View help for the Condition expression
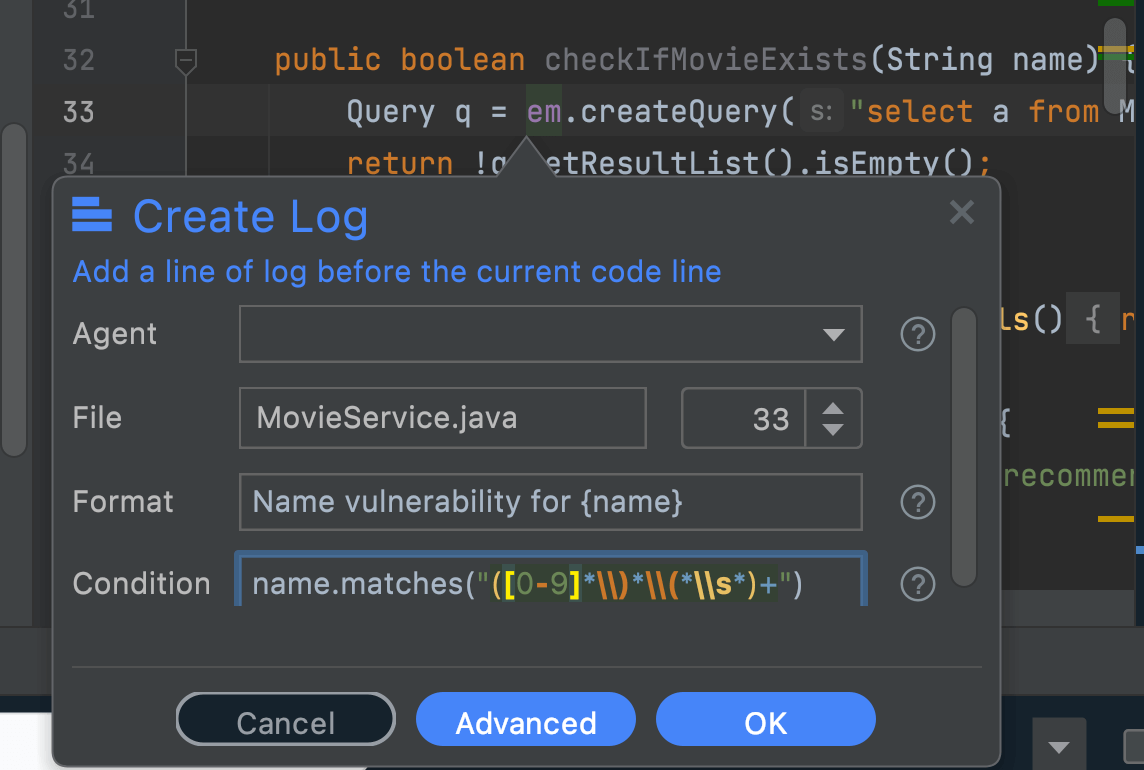1144x770 pixels. [x=917, y=584]
